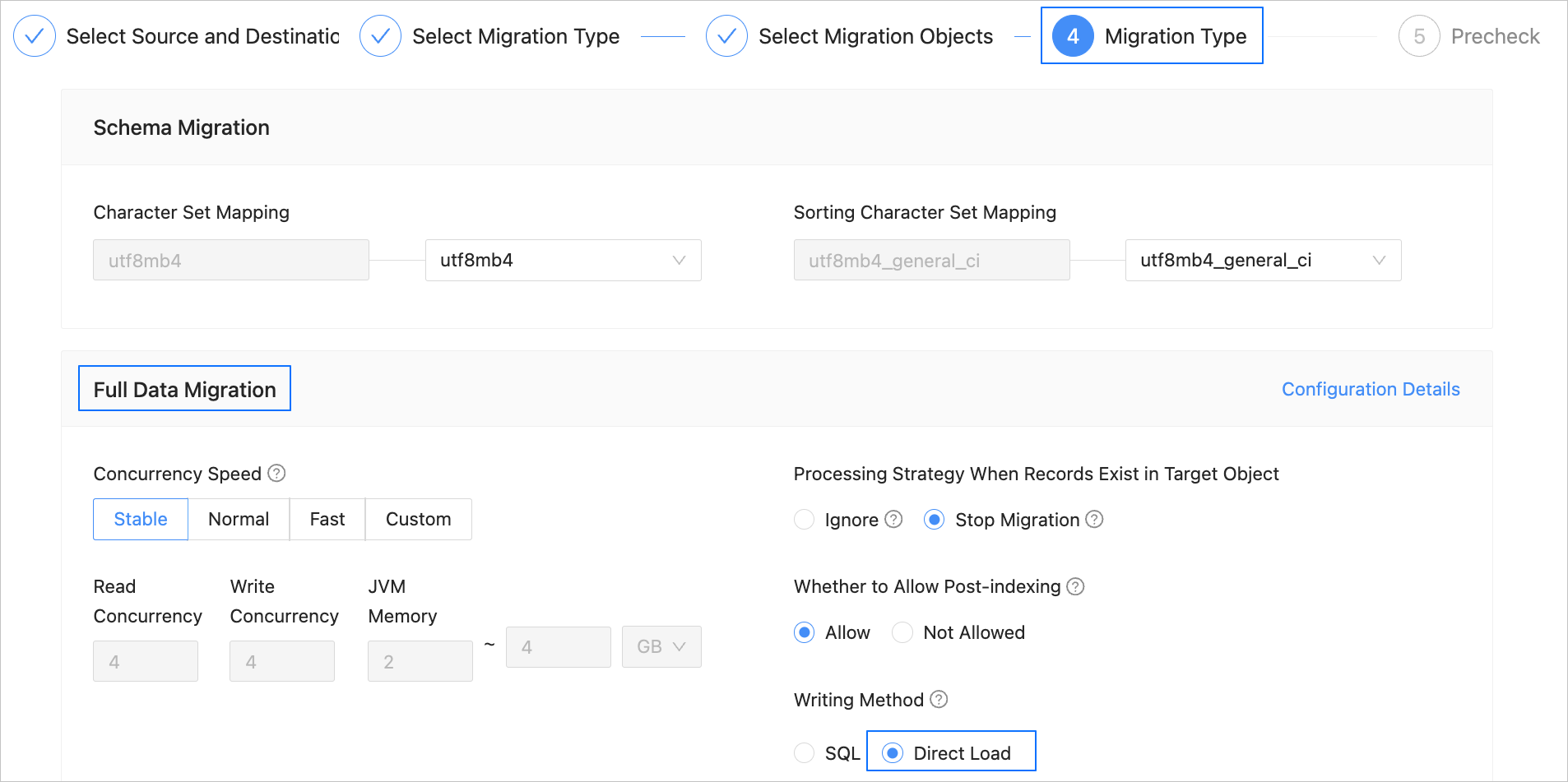The height and width of the screenshot is (782, 1568).
Task: Open the GB memory unit dropdown
Action: click(x=661, y=647)
